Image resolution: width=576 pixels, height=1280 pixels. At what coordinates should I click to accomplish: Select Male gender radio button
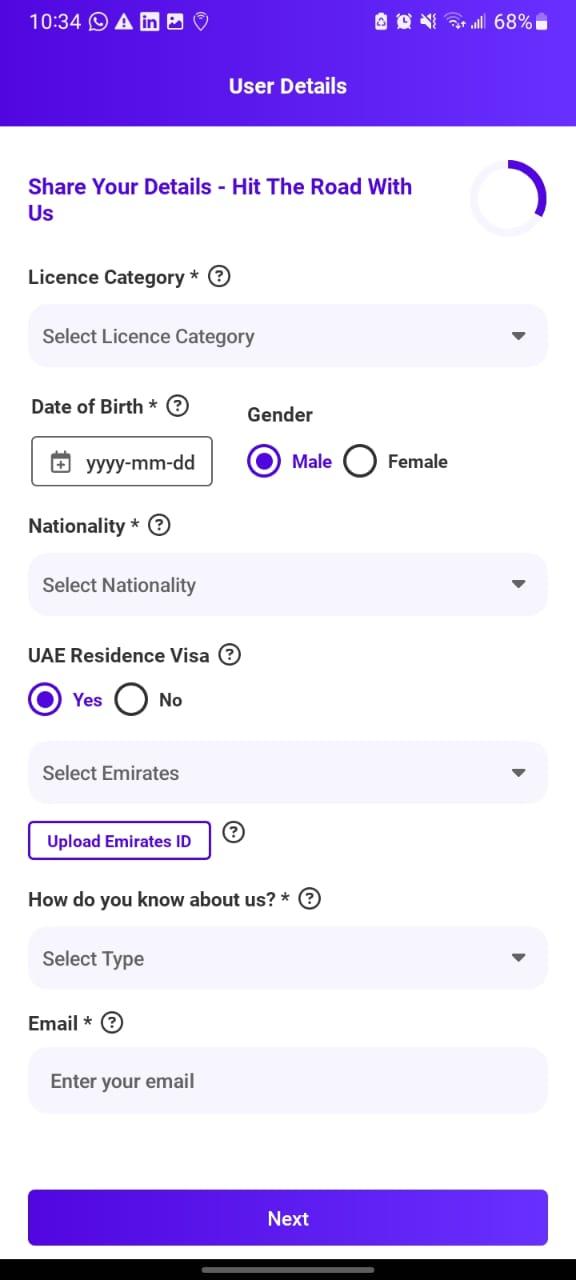tap(264, 461)
